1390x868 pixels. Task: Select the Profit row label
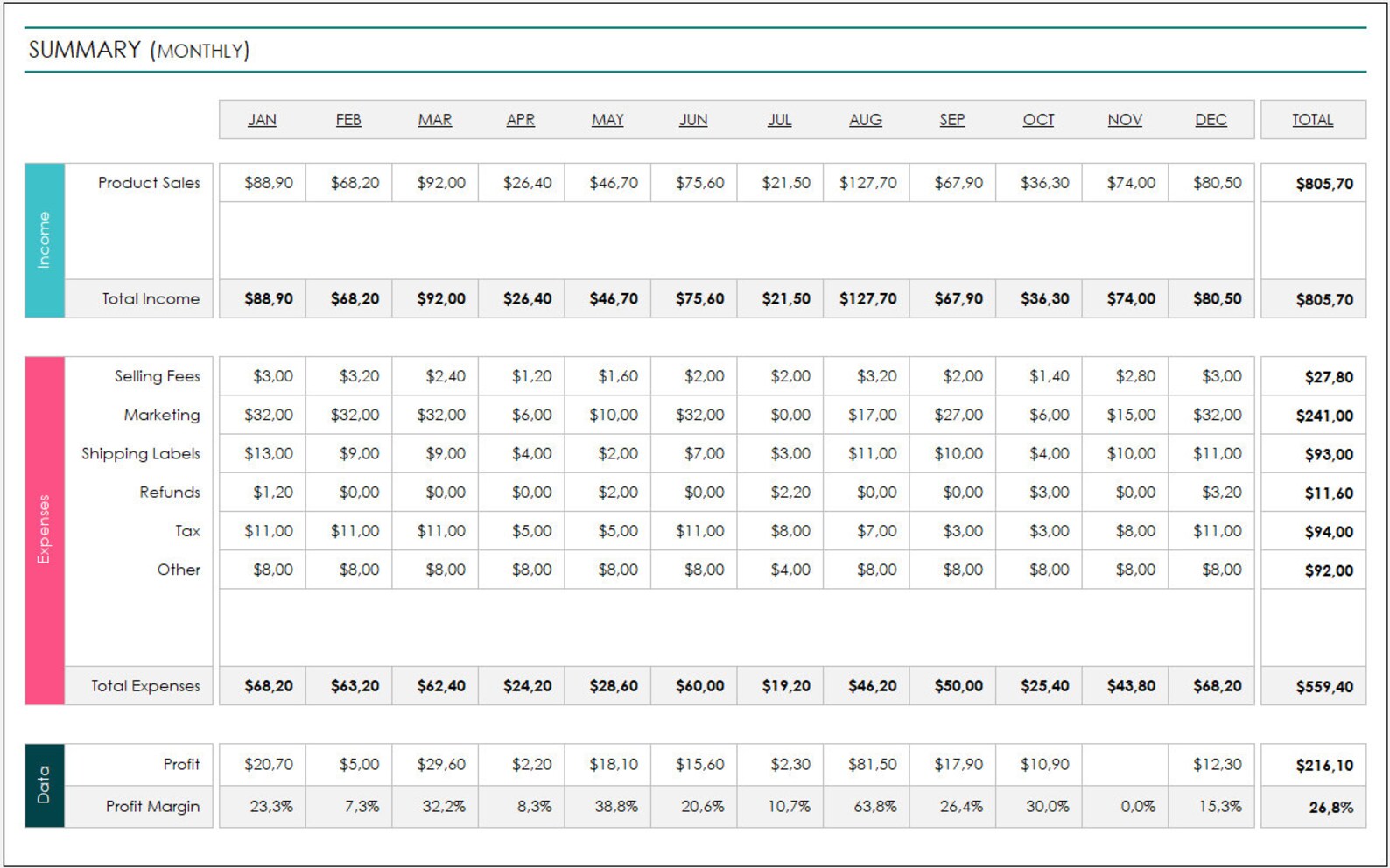(181, 765)
